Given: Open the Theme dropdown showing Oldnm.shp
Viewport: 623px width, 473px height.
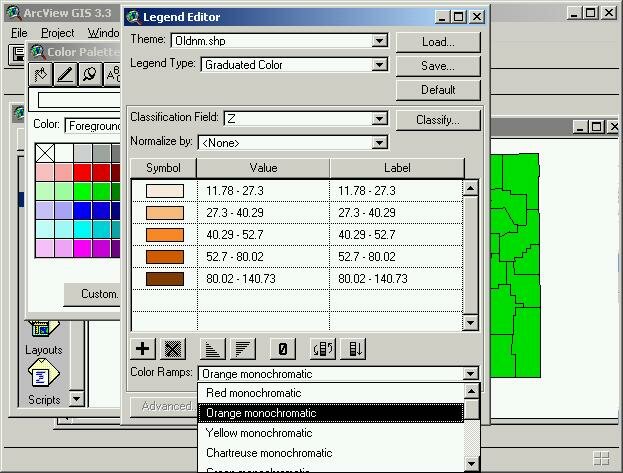Looking at the screenshot, I should click(x=279, y=41).
